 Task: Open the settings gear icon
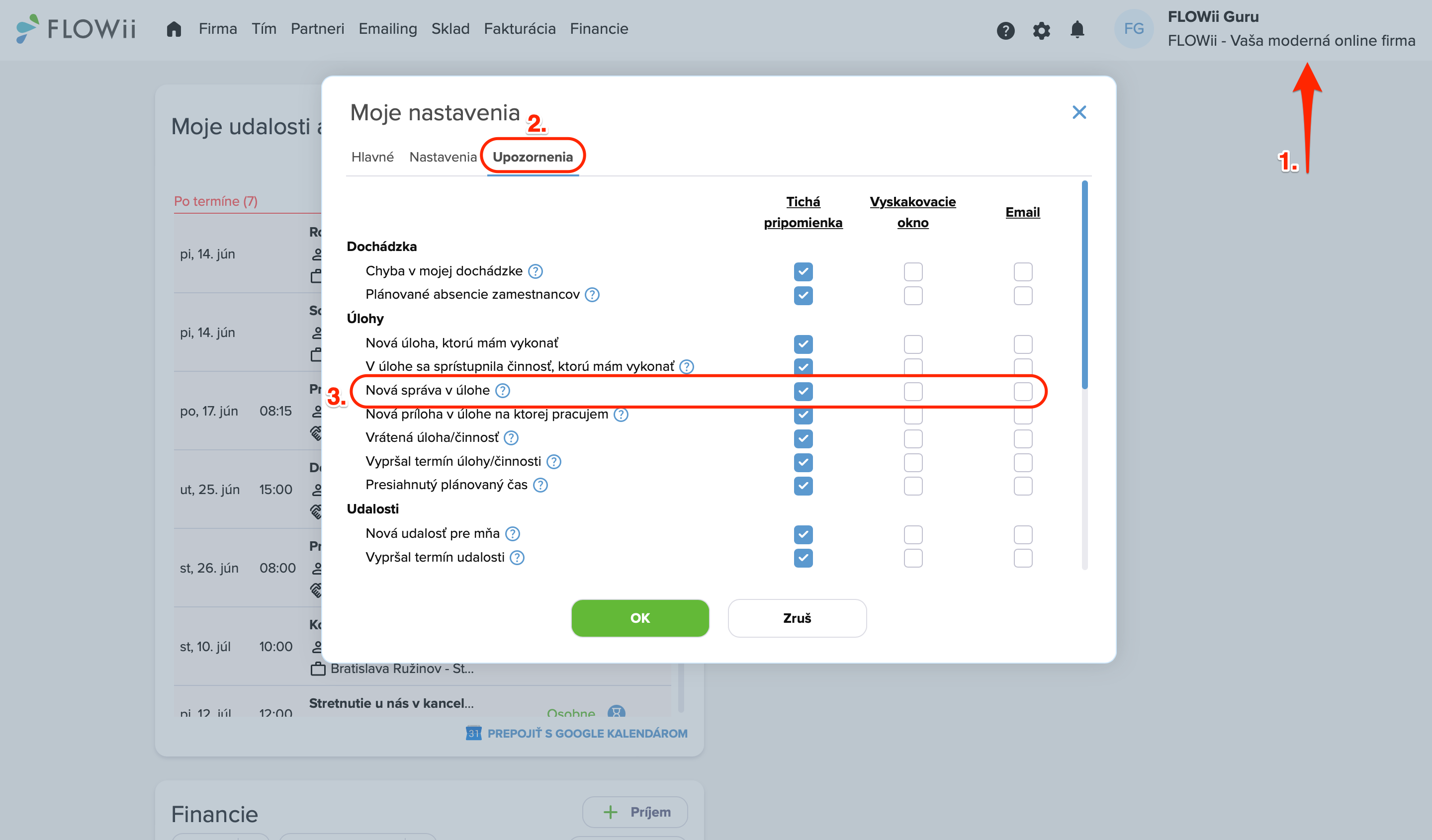pos(1041,30)
